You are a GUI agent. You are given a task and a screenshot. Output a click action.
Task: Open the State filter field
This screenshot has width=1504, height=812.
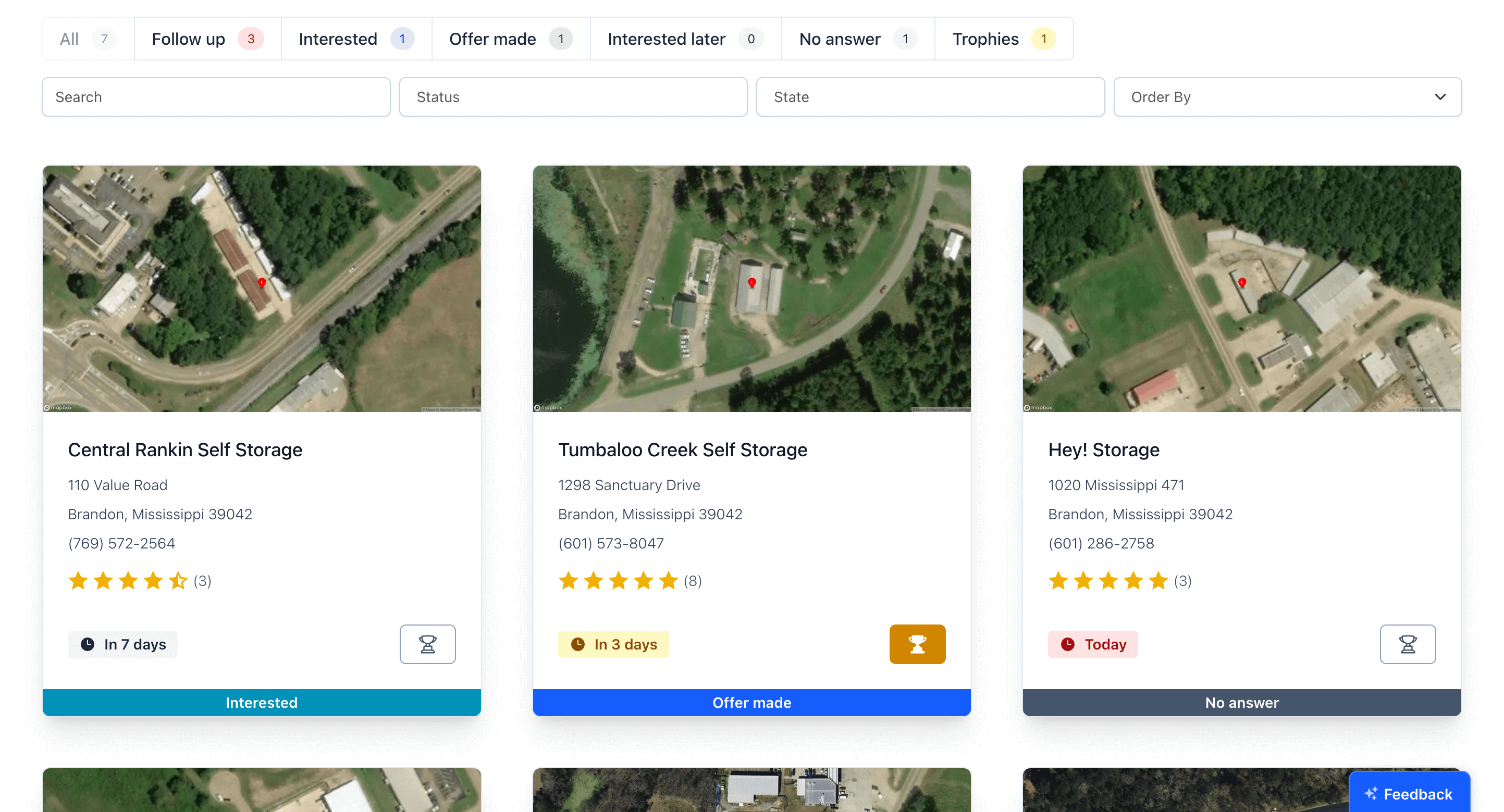(931, 97)
